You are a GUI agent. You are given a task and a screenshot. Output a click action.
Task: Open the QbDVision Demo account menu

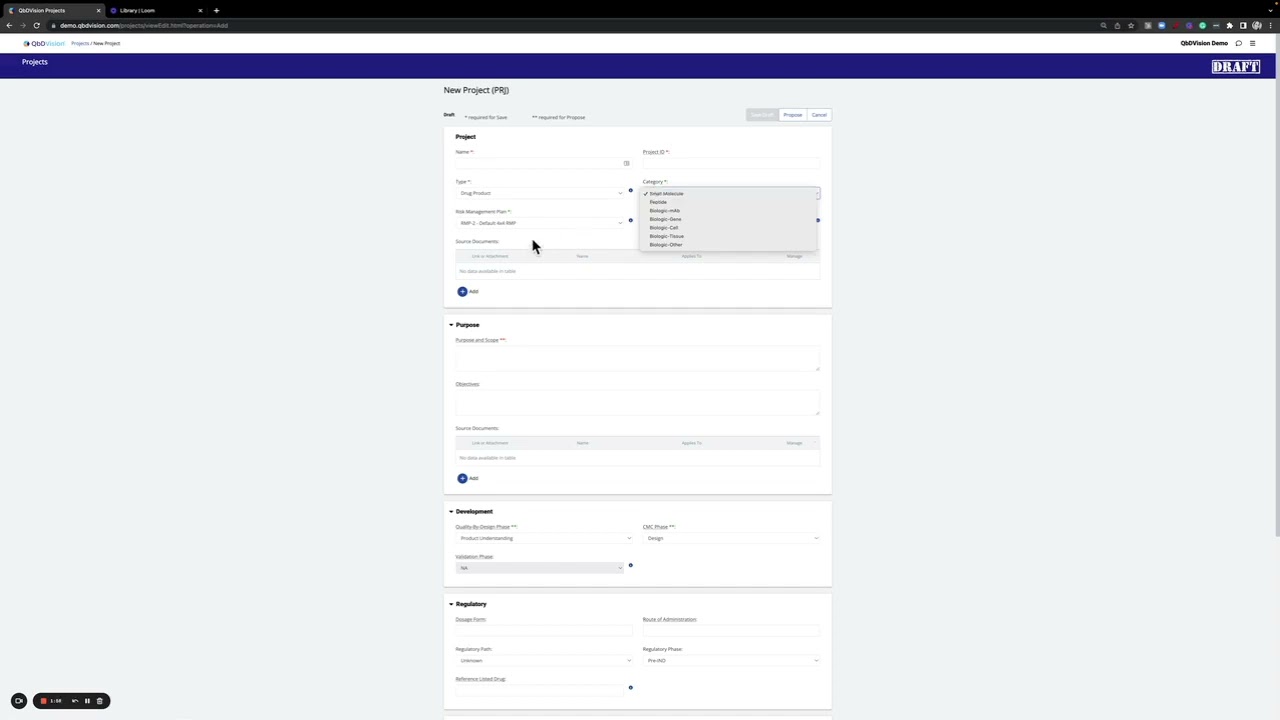(1204, 43)
